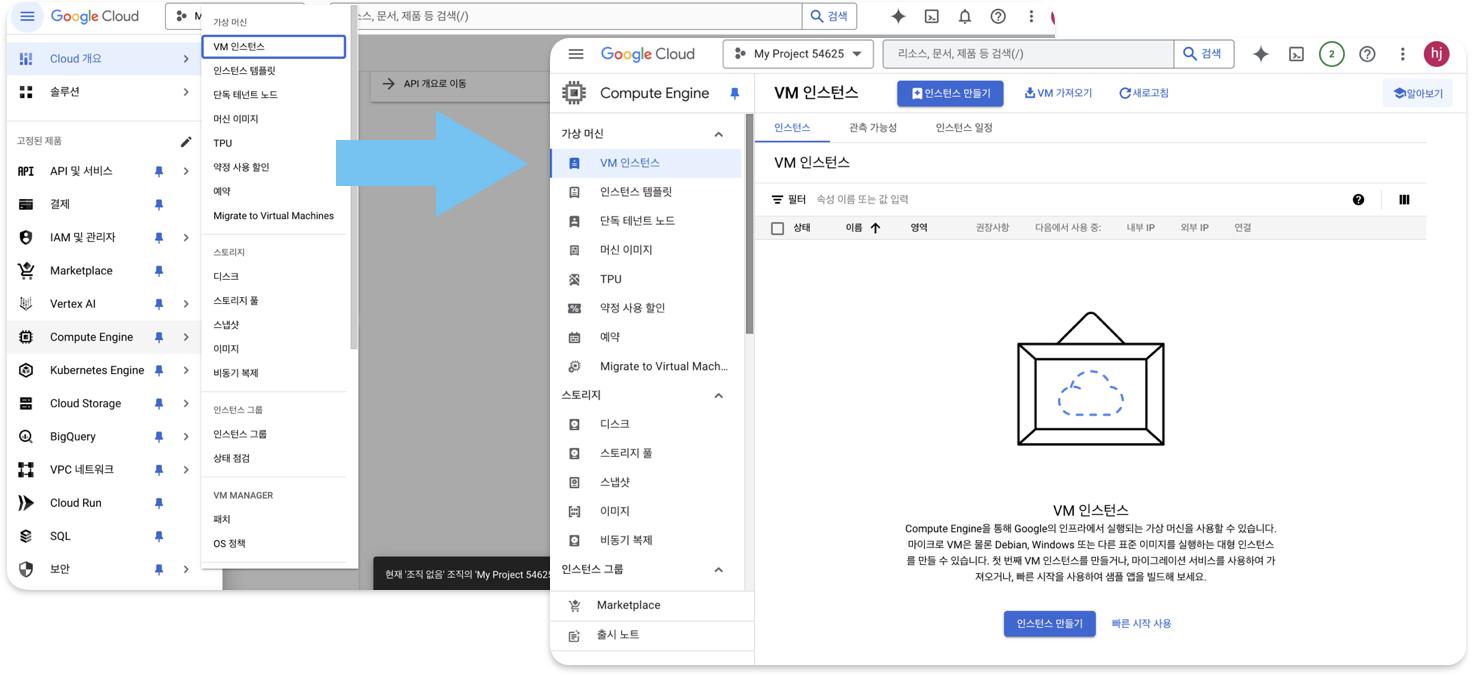Collapse the 인스턴스 그룹 section in Compute Engine sidebar
The width and height of the screenshot is (1472, 676).
[718, 570]
